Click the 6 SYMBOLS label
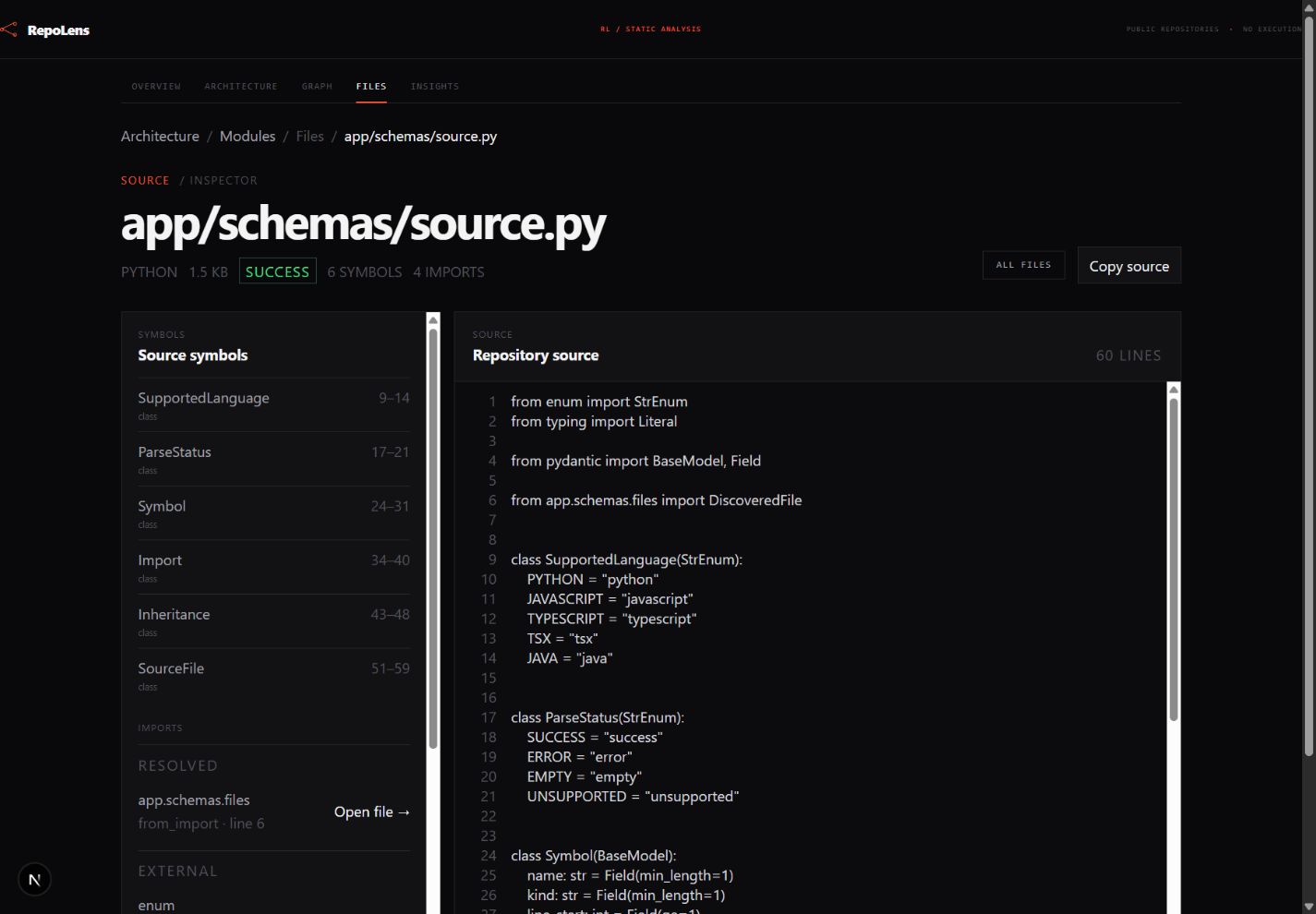 (x=365, y=271)
